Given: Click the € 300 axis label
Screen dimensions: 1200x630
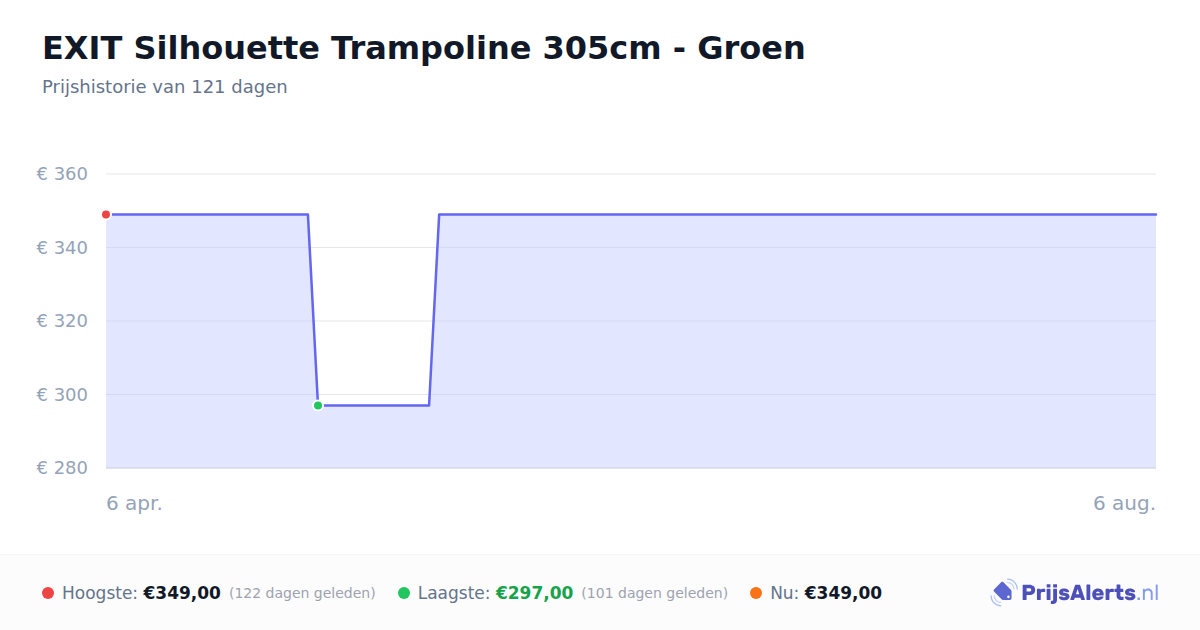Looking at the screenshot, I should [x=62, y=394].
